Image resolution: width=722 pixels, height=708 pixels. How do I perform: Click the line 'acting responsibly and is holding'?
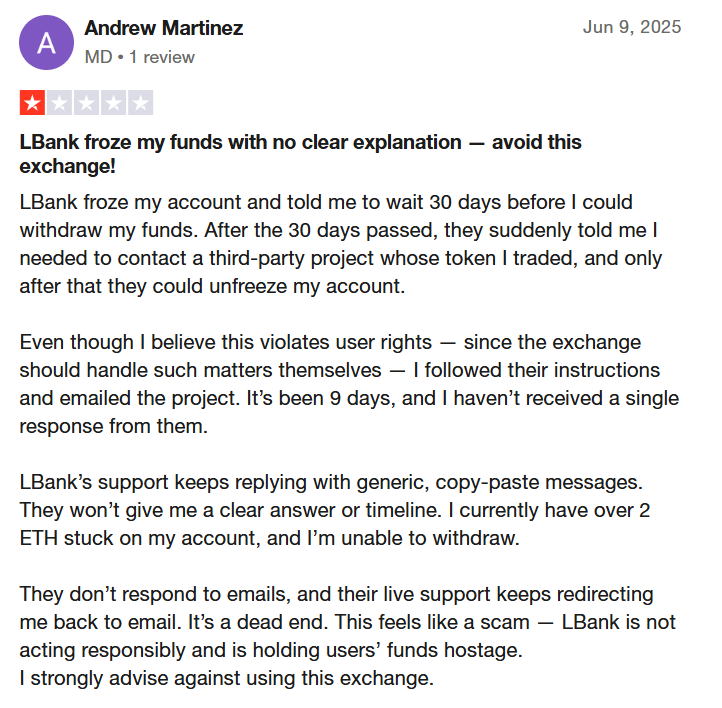(271, 650)
